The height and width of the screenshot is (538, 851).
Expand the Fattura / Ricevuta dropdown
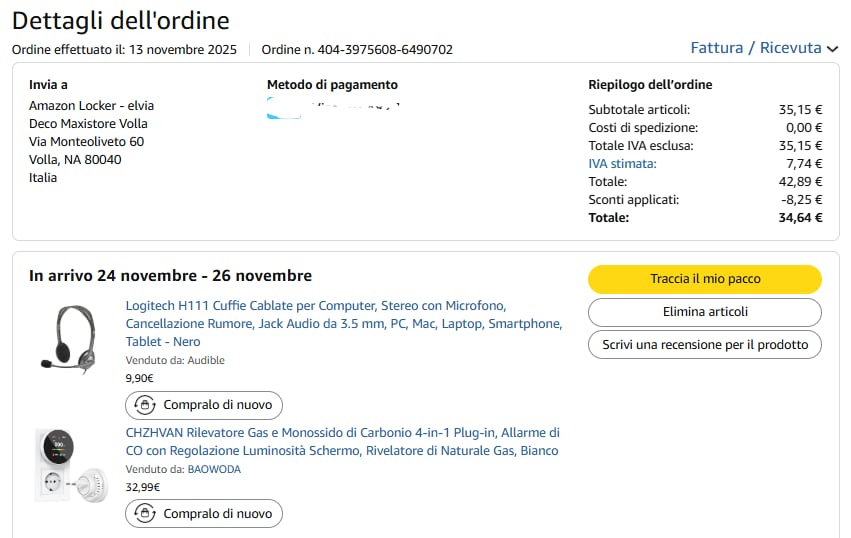755,48
